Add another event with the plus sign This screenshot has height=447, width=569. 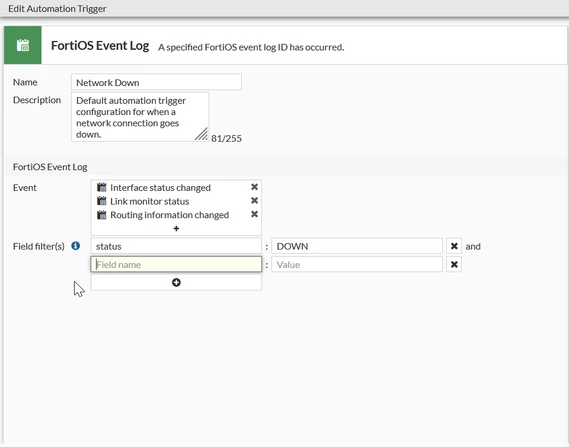point(176,229)
